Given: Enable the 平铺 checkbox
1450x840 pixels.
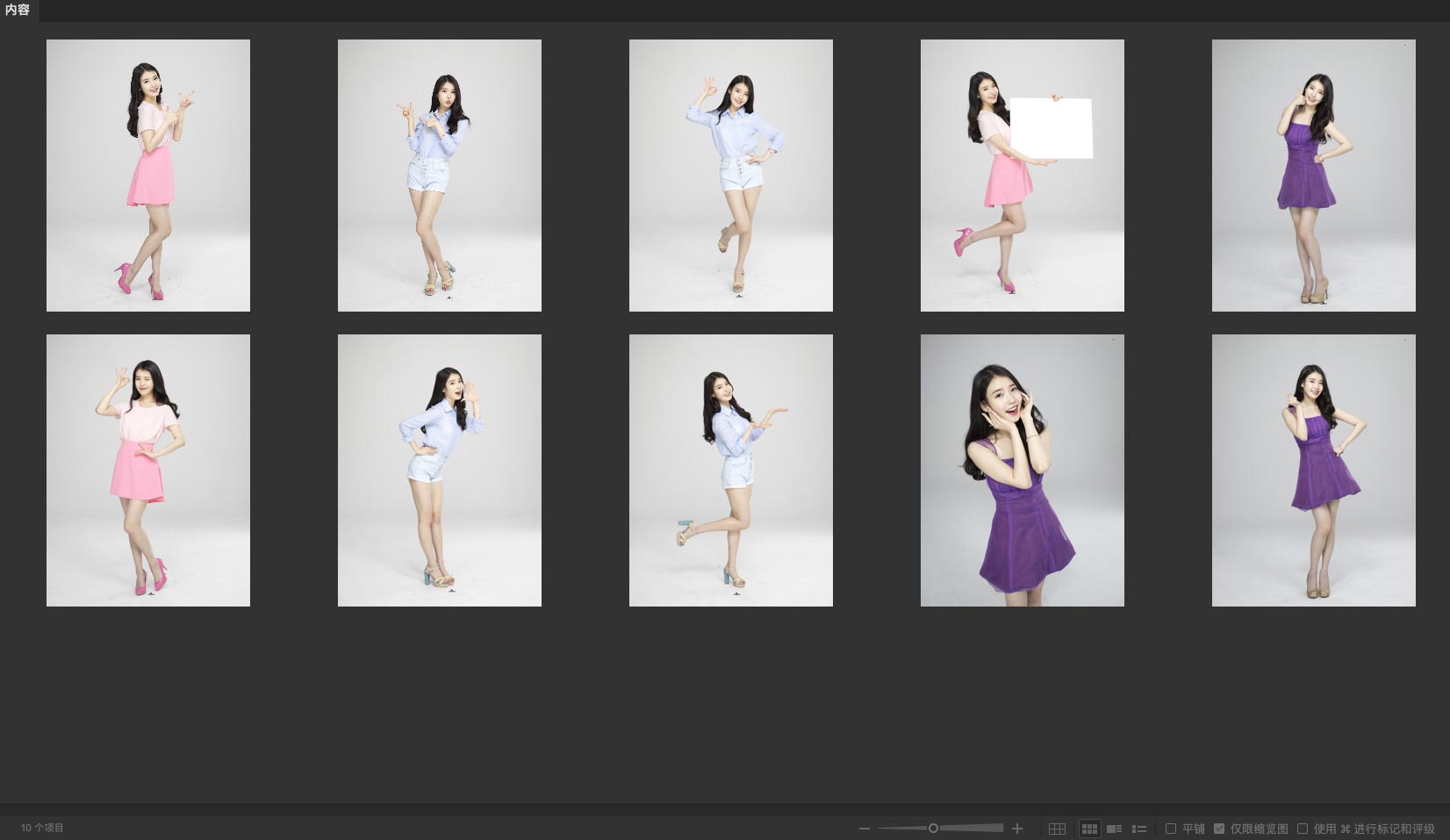Looking at the screenshot, I should [1171, 829].
